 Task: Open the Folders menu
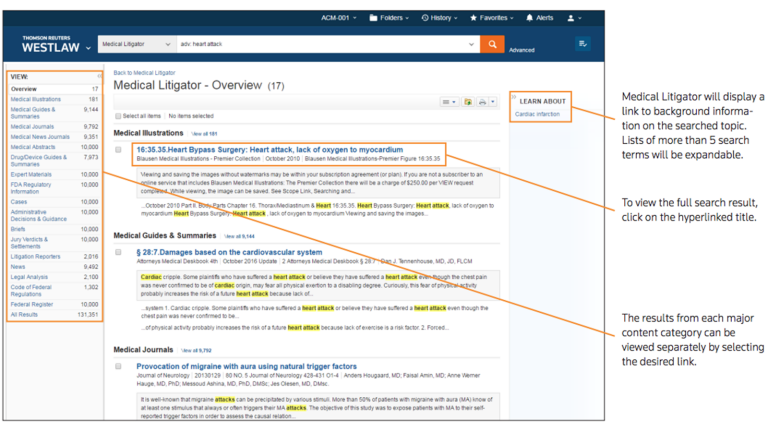[x=389, y=18]
